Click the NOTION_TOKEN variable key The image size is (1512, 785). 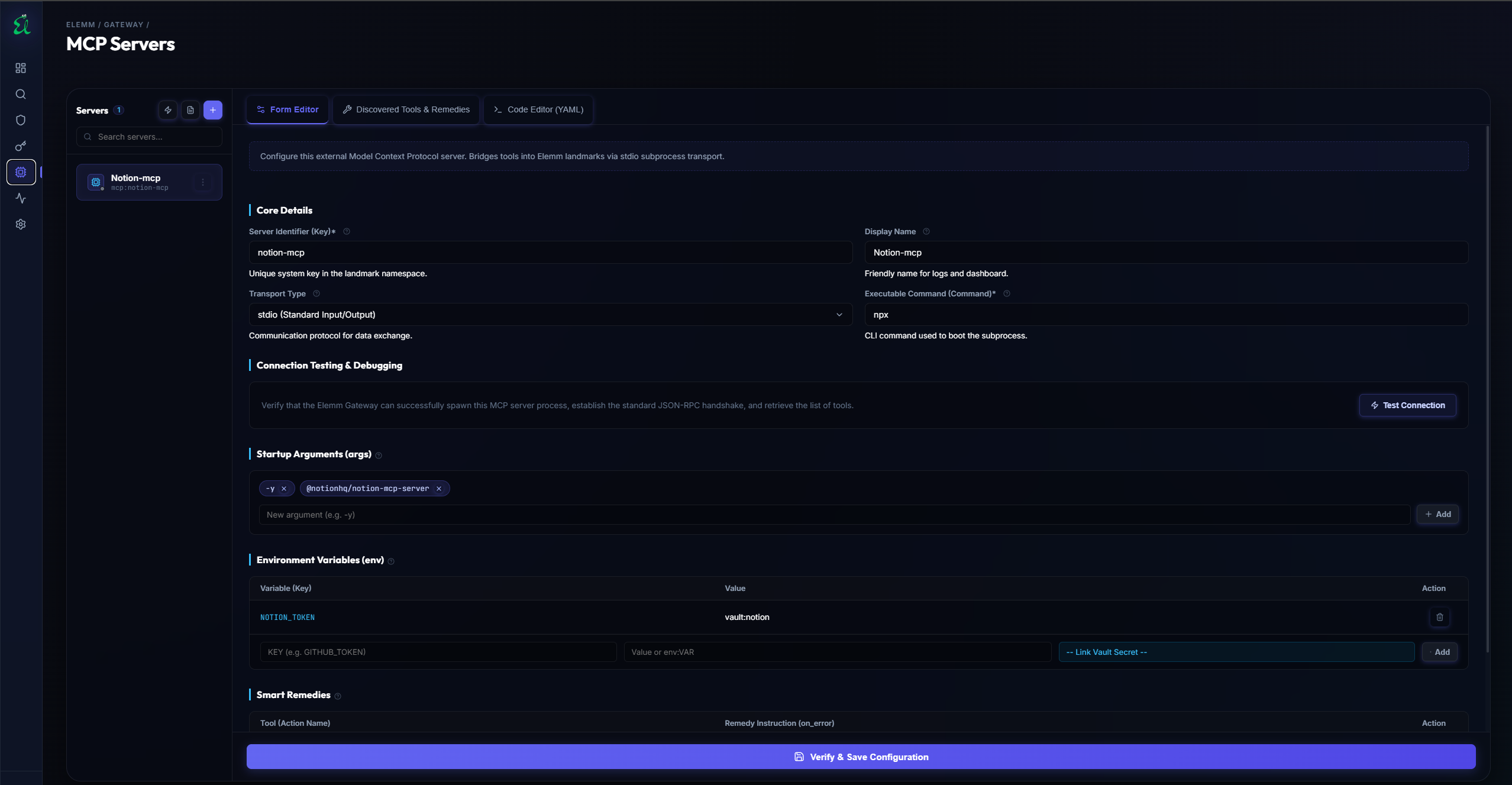[287, 617]
